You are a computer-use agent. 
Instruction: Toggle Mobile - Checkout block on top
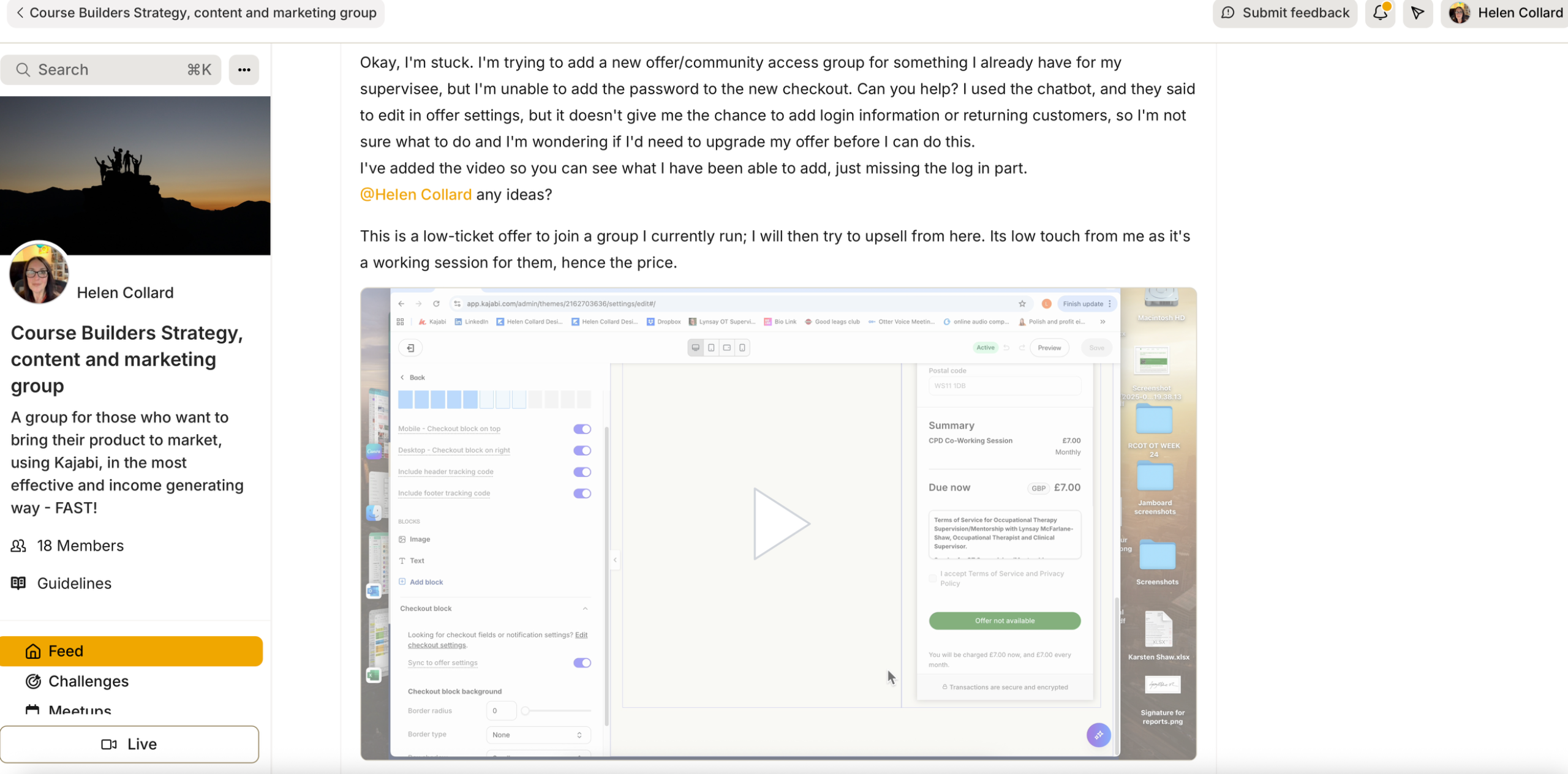click(582, 429)
